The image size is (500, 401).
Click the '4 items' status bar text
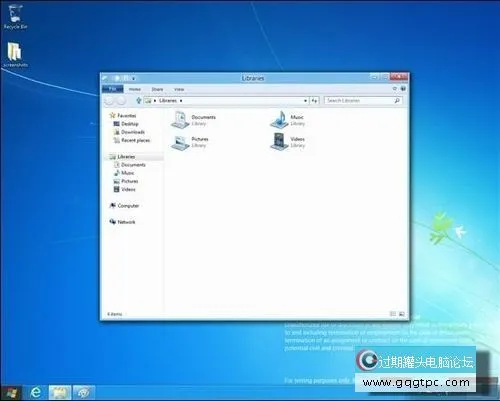(115, 314)
